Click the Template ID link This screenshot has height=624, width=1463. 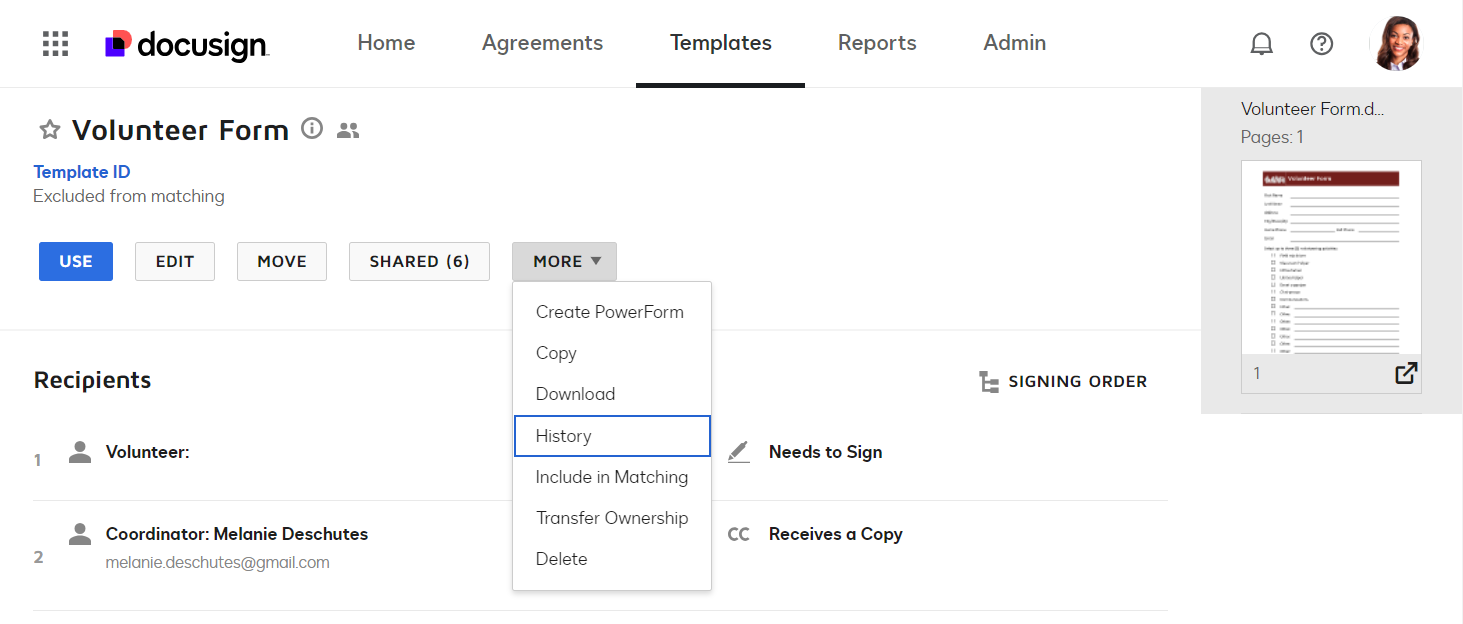(82, 172)
